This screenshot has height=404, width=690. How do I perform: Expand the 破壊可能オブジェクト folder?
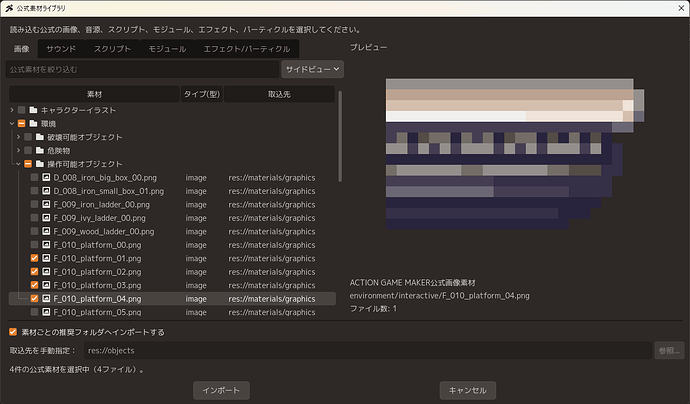pos(18,137)
